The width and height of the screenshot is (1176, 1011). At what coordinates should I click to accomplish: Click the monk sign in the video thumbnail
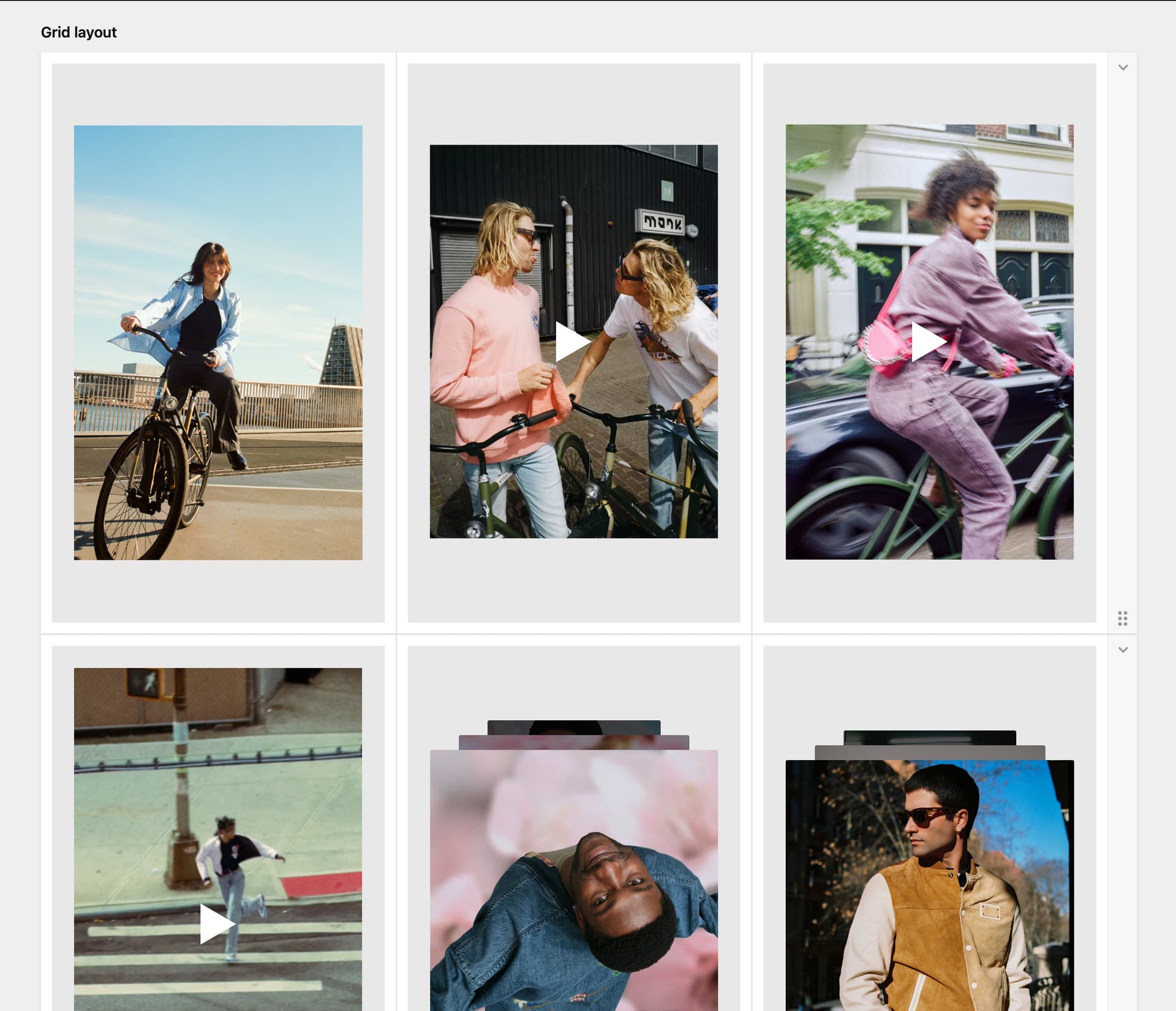point(661,222)
